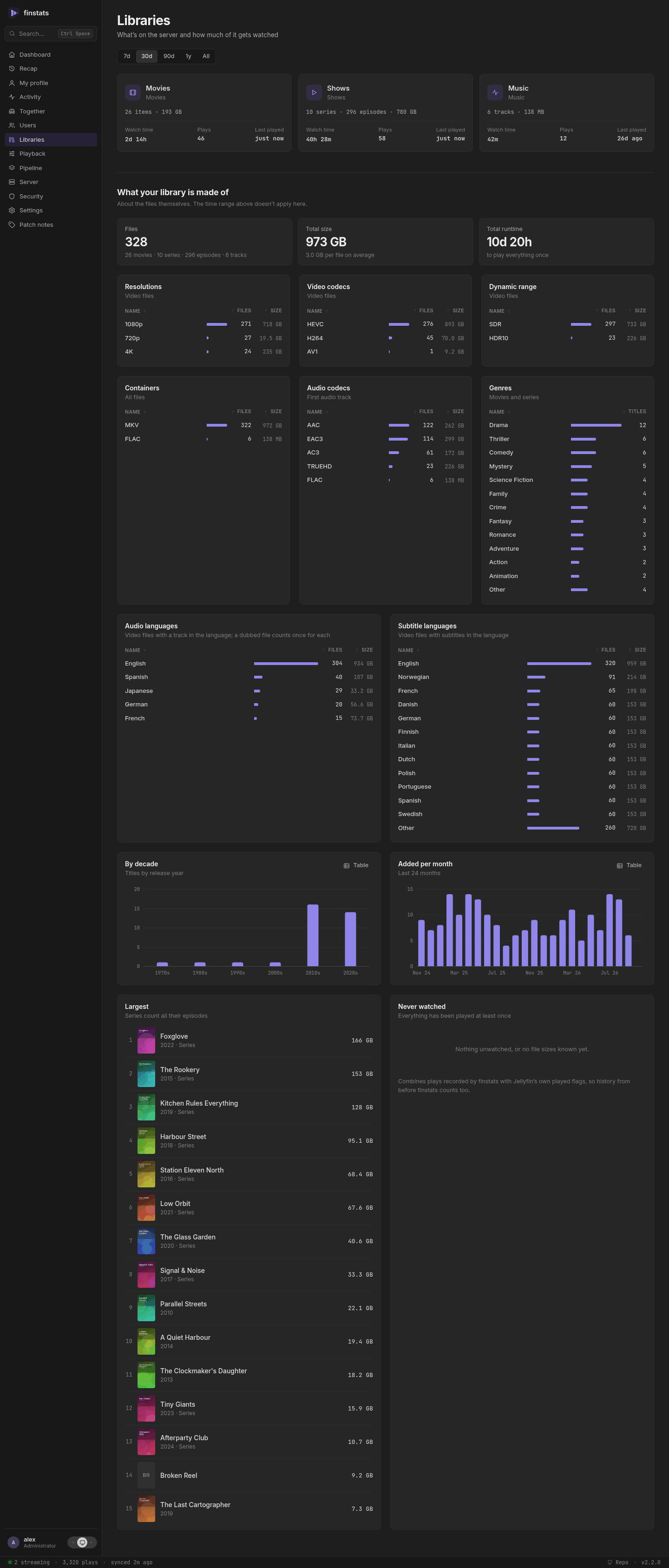Toggle Table view for Added per month

coord(629,865)
